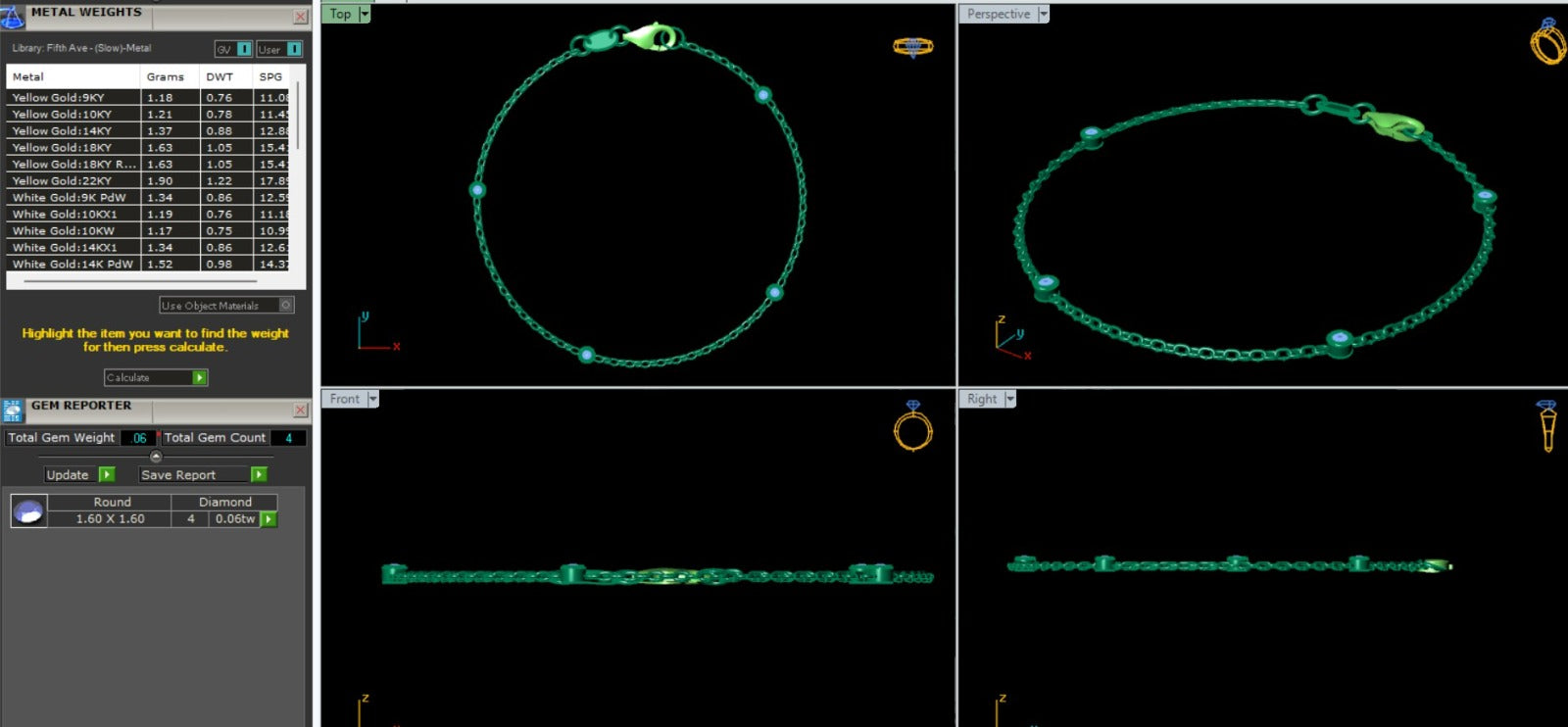Click the Gem Reporter panel icon
1568x727 pixels.
[x=13, y=411]
